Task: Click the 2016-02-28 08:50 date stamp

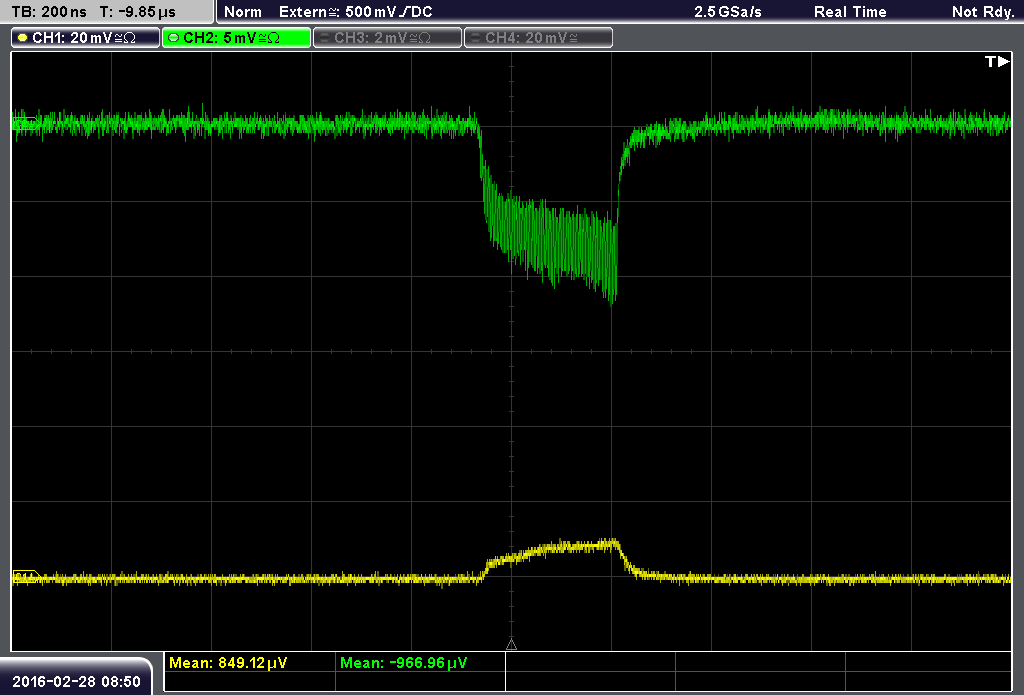Action: (x=76, y=682)
